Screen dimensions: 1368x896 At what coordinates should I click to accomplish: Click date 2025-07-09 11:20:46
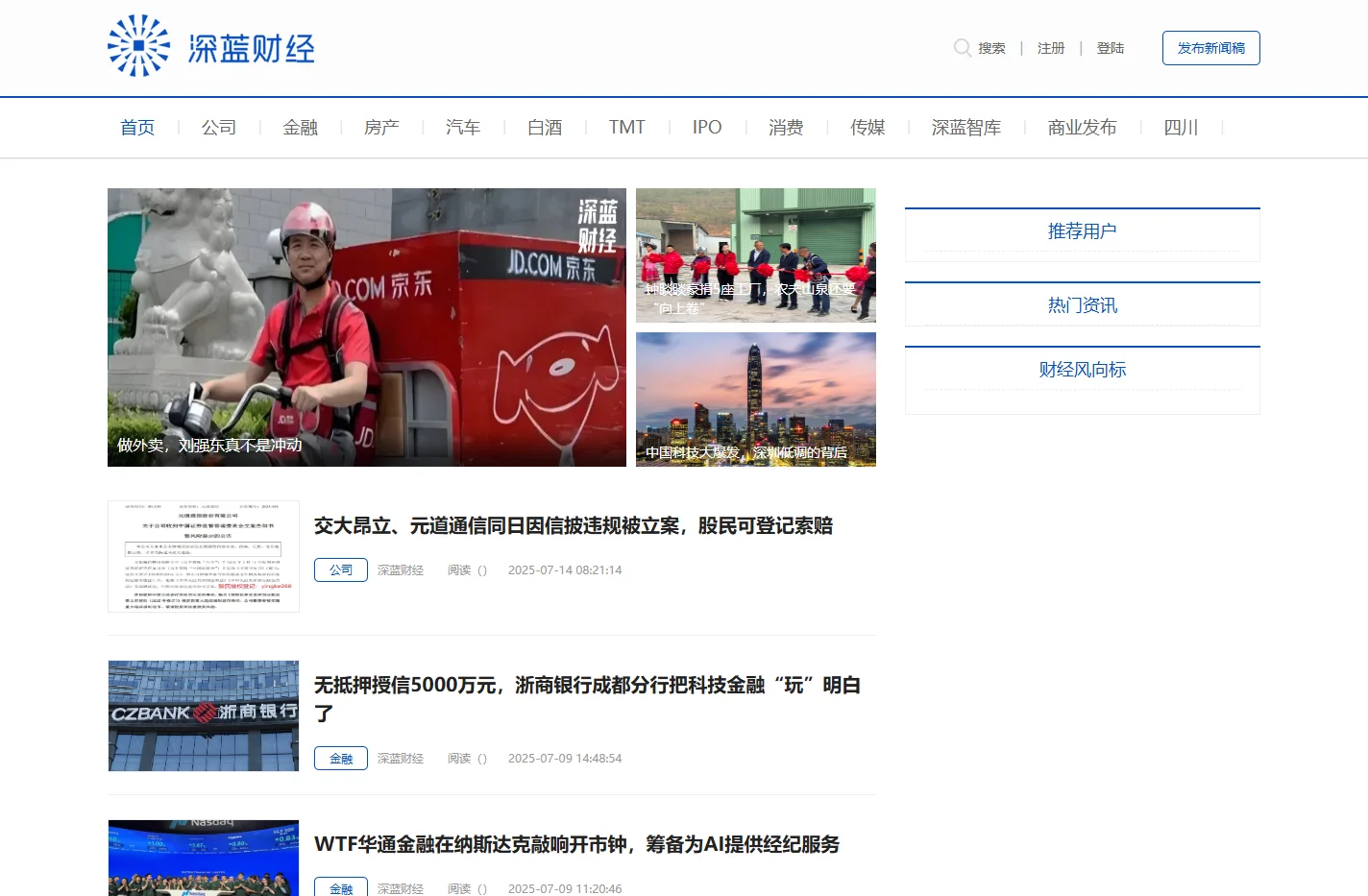(x=565, y=889)
